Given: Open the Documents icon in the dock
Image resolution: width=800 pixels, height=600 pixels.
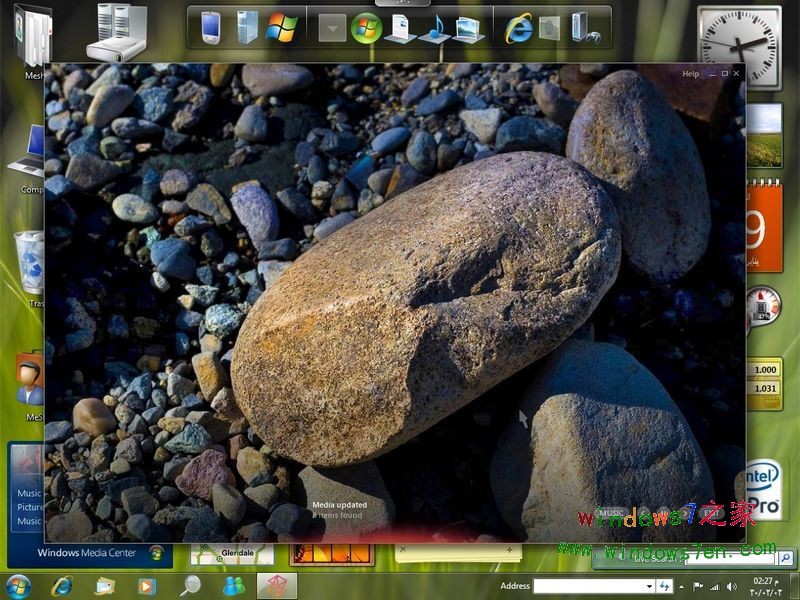Looking at the screenshot, I should point(400,28).
